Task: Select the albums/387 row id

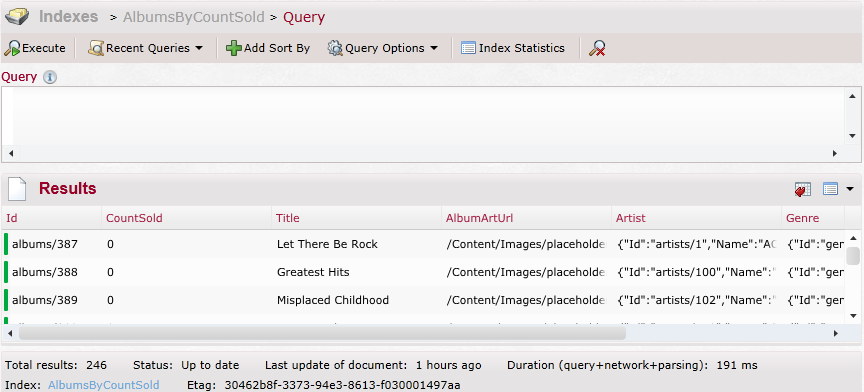Action: [x=45, y=244]
